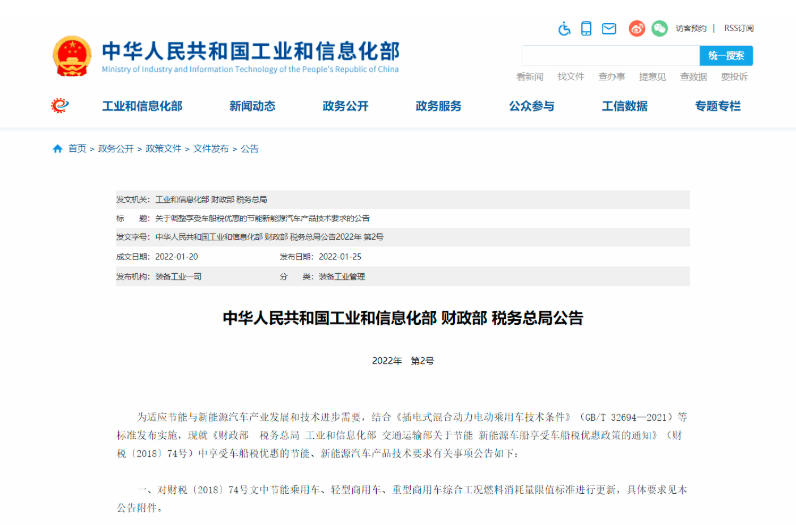Click the site title 中华人民共和国工业和信息化部
Viewport: 796px width, 525px height.
click(251, 51)
